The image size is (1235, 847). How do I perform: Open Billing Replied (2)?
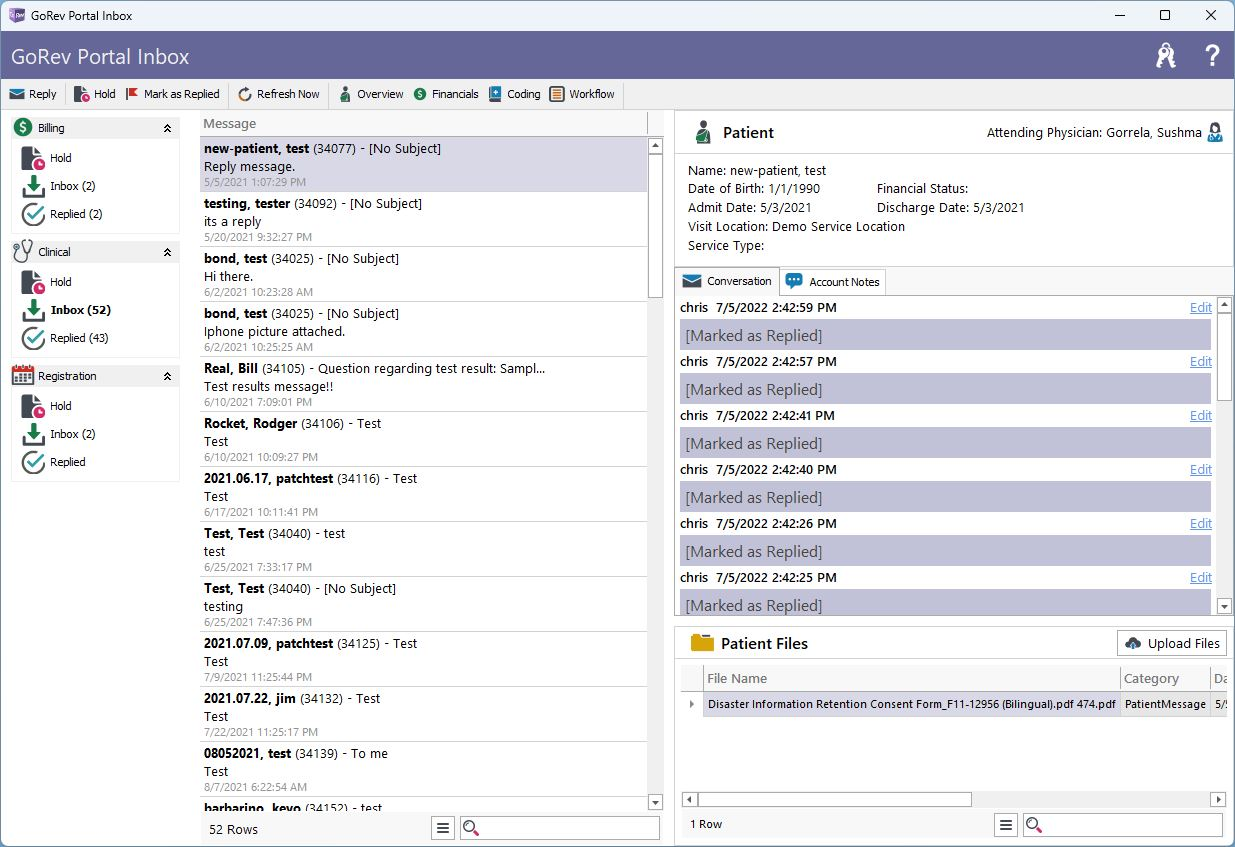coord(62,214)
